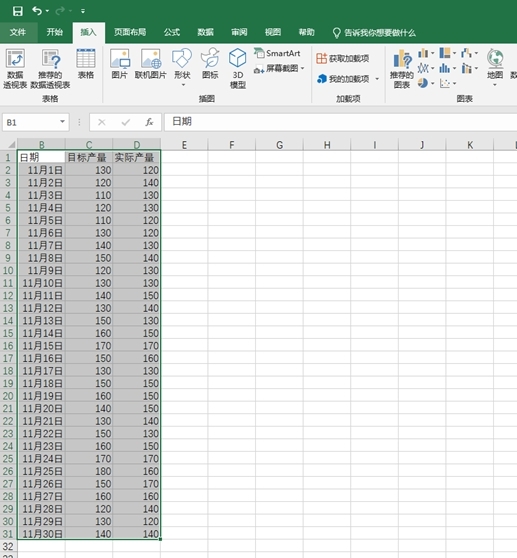Select column header E
The image size is (517, 558).
click(x=184, y=145)
